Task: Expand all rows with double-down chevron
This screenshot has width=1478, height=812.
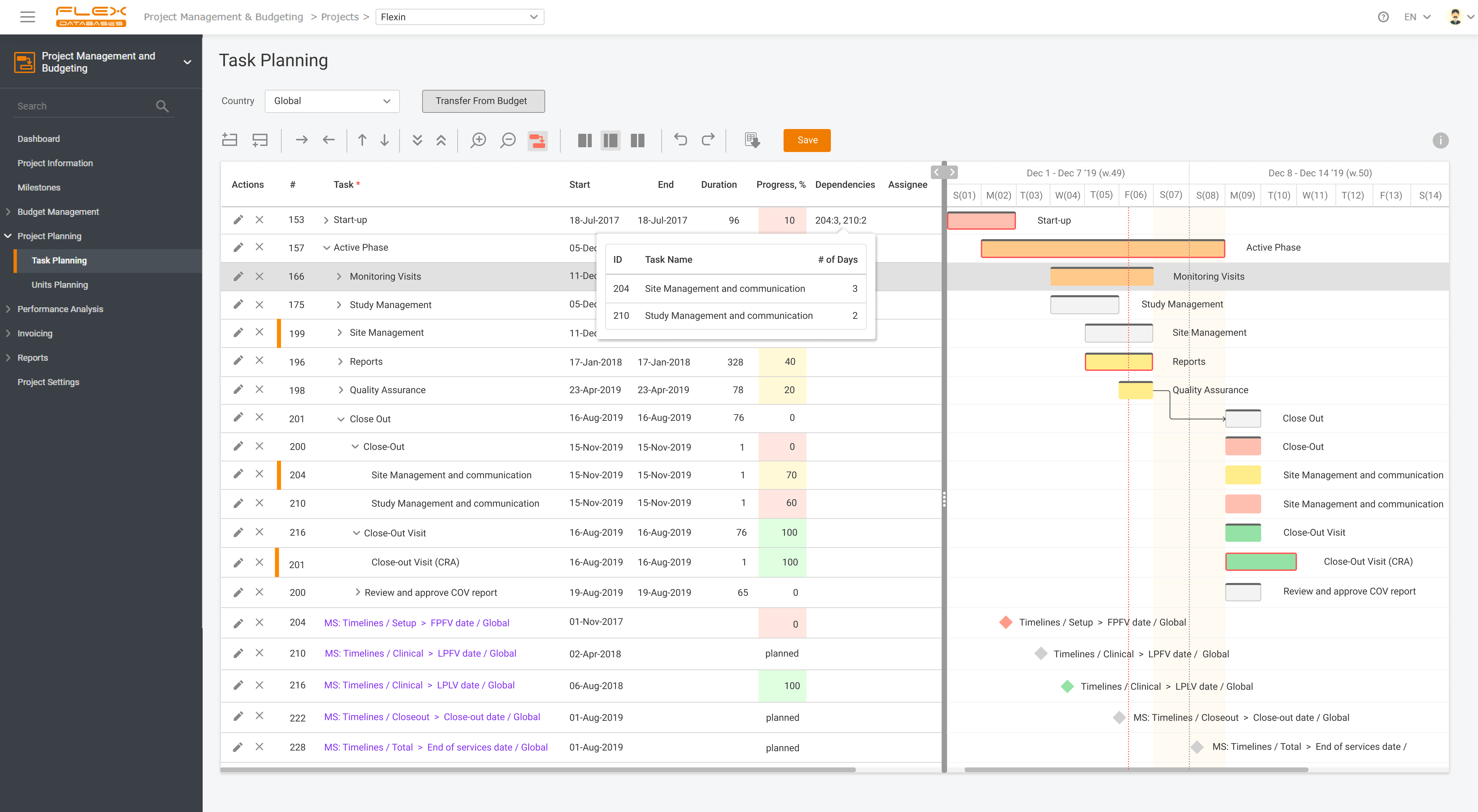Action: coord(417,140)
